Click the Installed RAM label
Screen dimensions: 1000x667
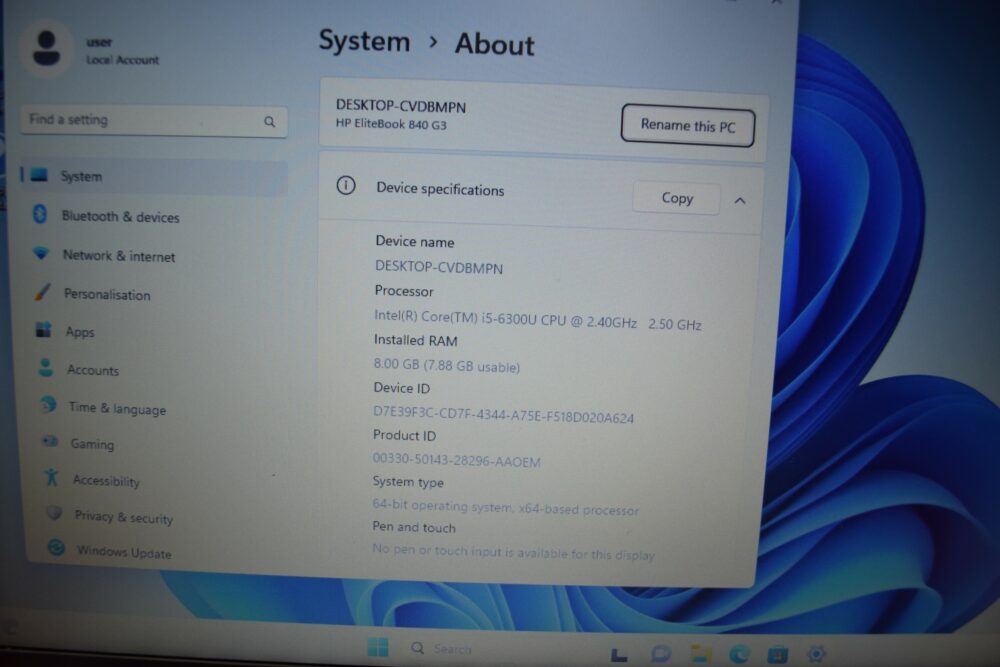[415, 341]
